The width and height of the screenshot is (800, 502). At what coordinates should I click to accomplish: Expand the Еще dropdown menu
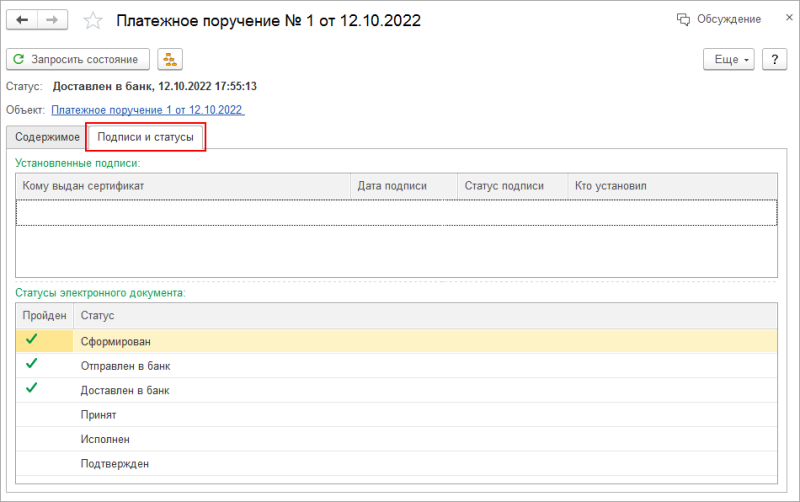point(729,60)
